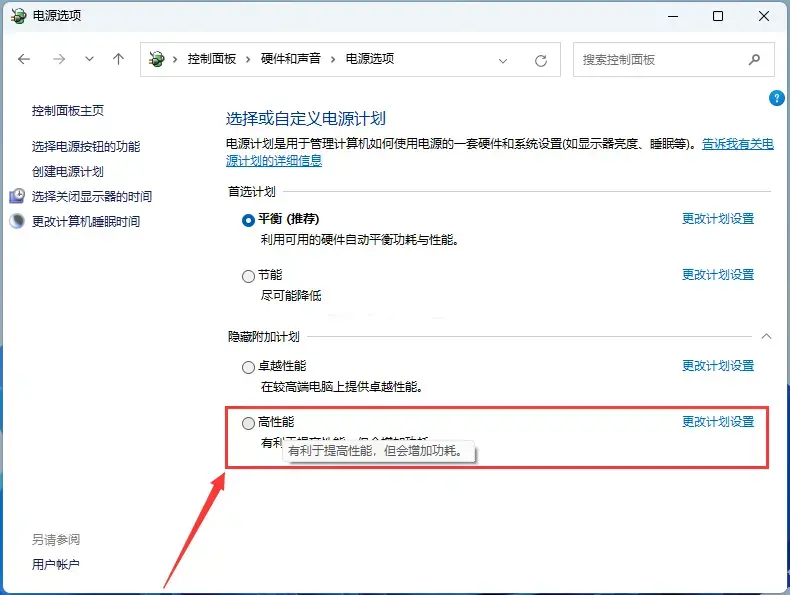Open 创建电源计划 link
Viewport: 790px width, 595px height.
point(68,172)
